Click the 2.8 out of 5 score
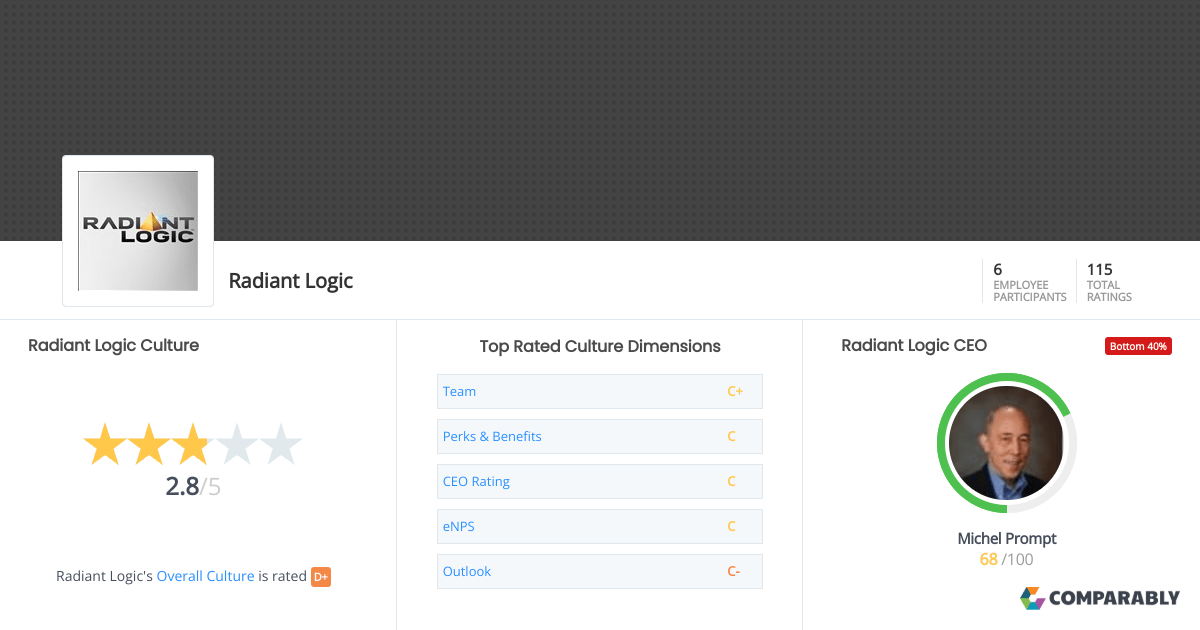The width and height of the screenshot is (1200, 630). [192, 487]
